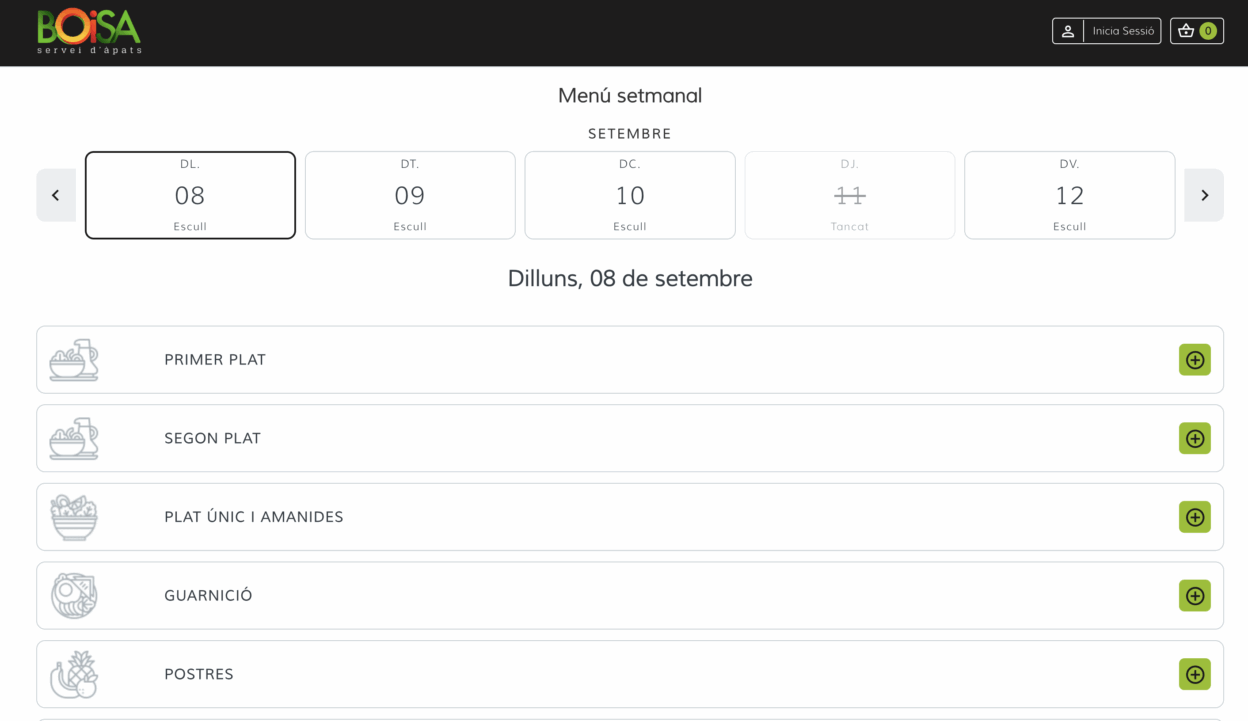Image resolution: width=1248 pixels, height=721 pixels.
Task: Click the basket item count badge
Action: (x=1208, y=31)
